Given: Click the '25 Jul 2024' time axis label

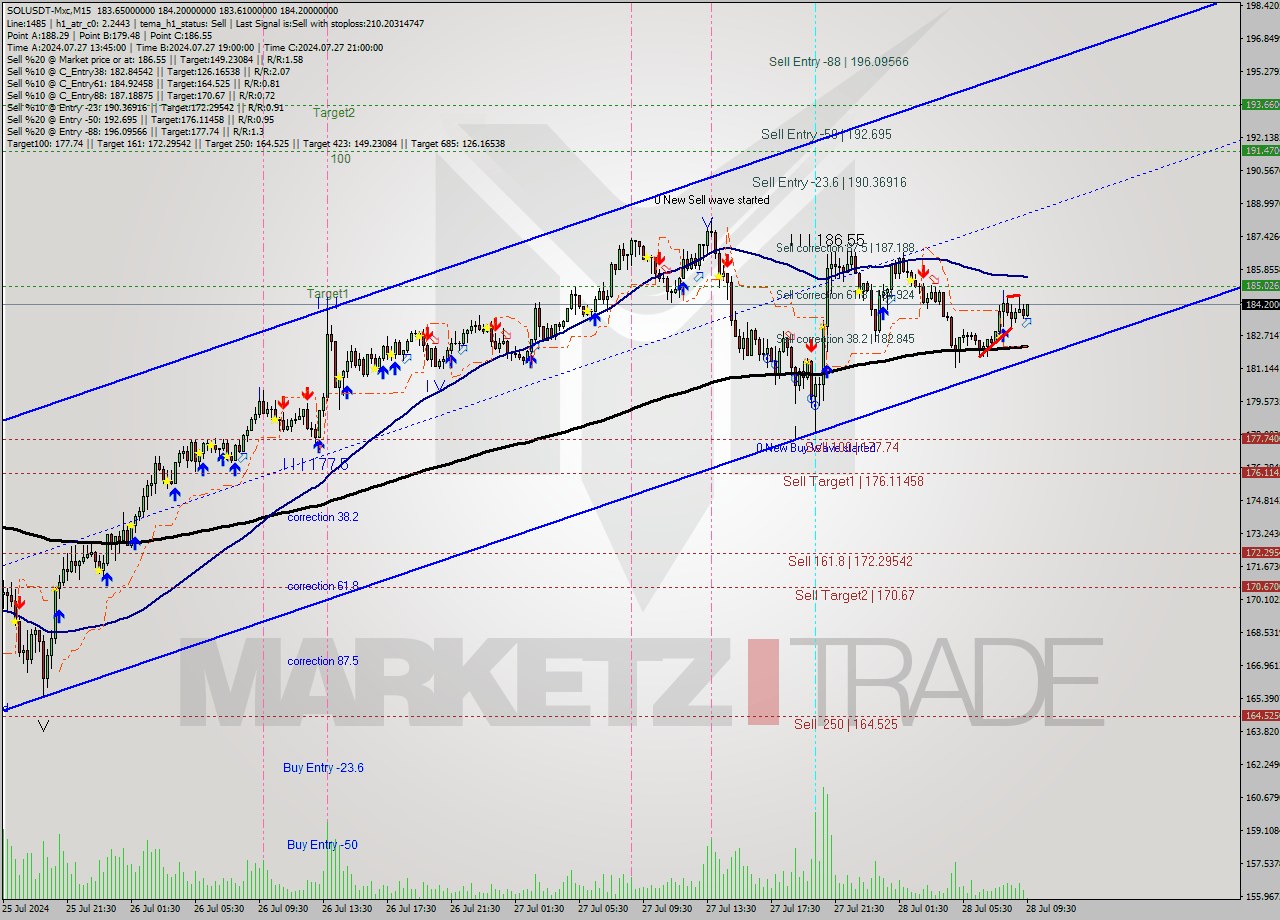Looking at the screenshot, I should [x=25, y=909].
